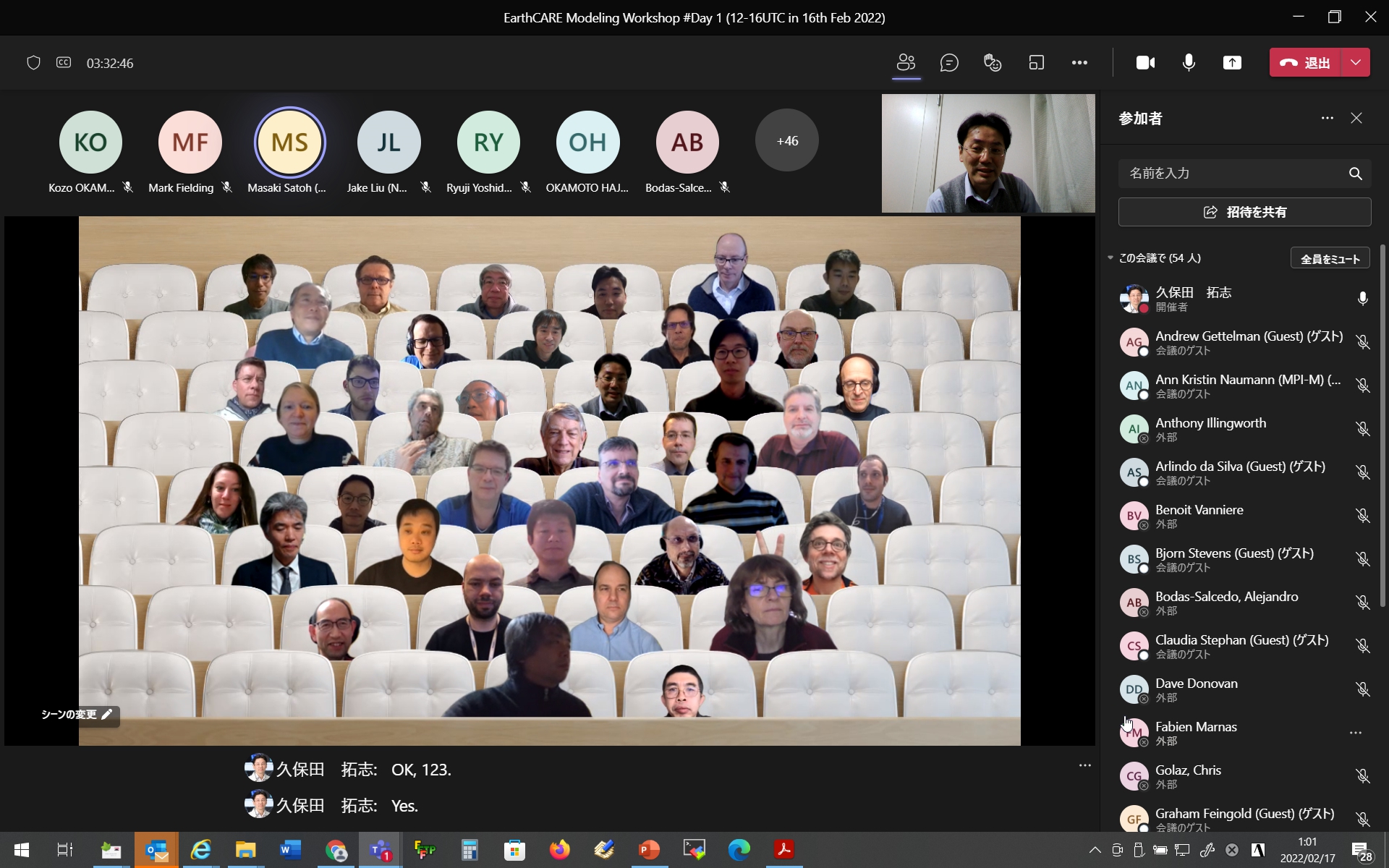The height and width of the screenshot is (868, 1389).
Task: Open notification center in taskbar
Action: pyautogui.click(x=1362, y=851)
